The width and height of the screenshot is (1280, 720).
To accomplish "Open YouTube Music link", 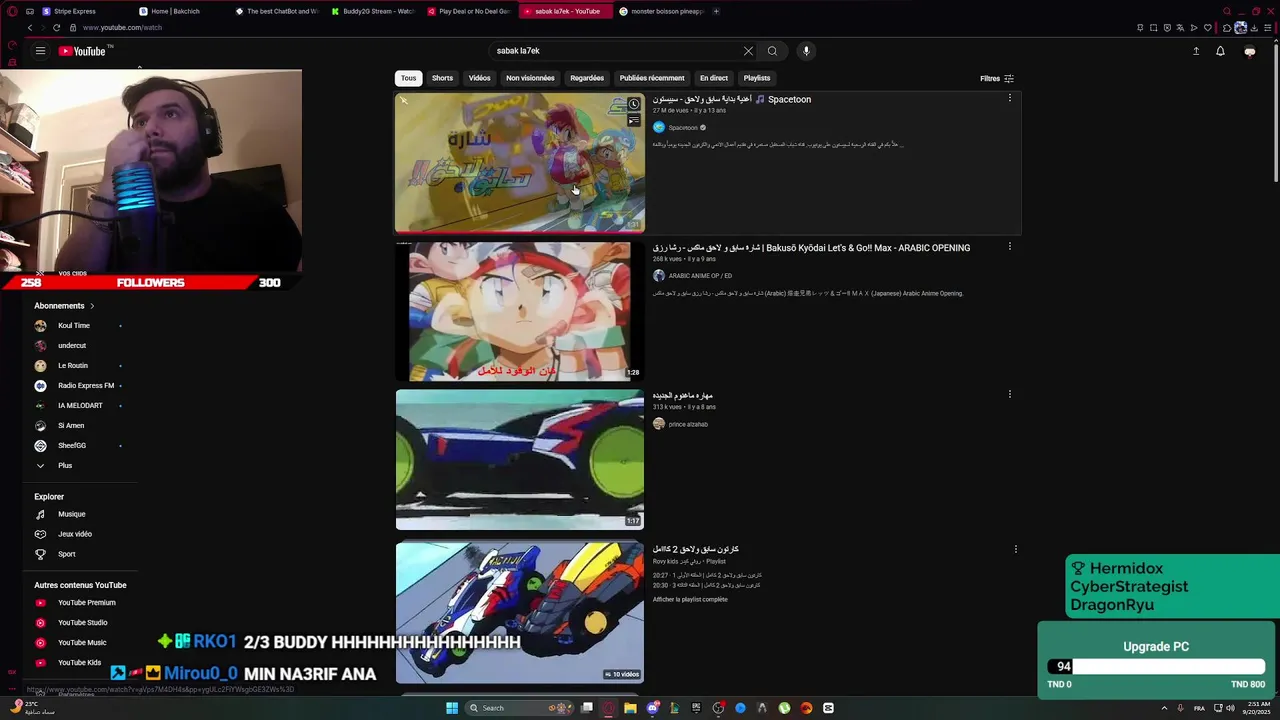I will (x=80, y=643).
